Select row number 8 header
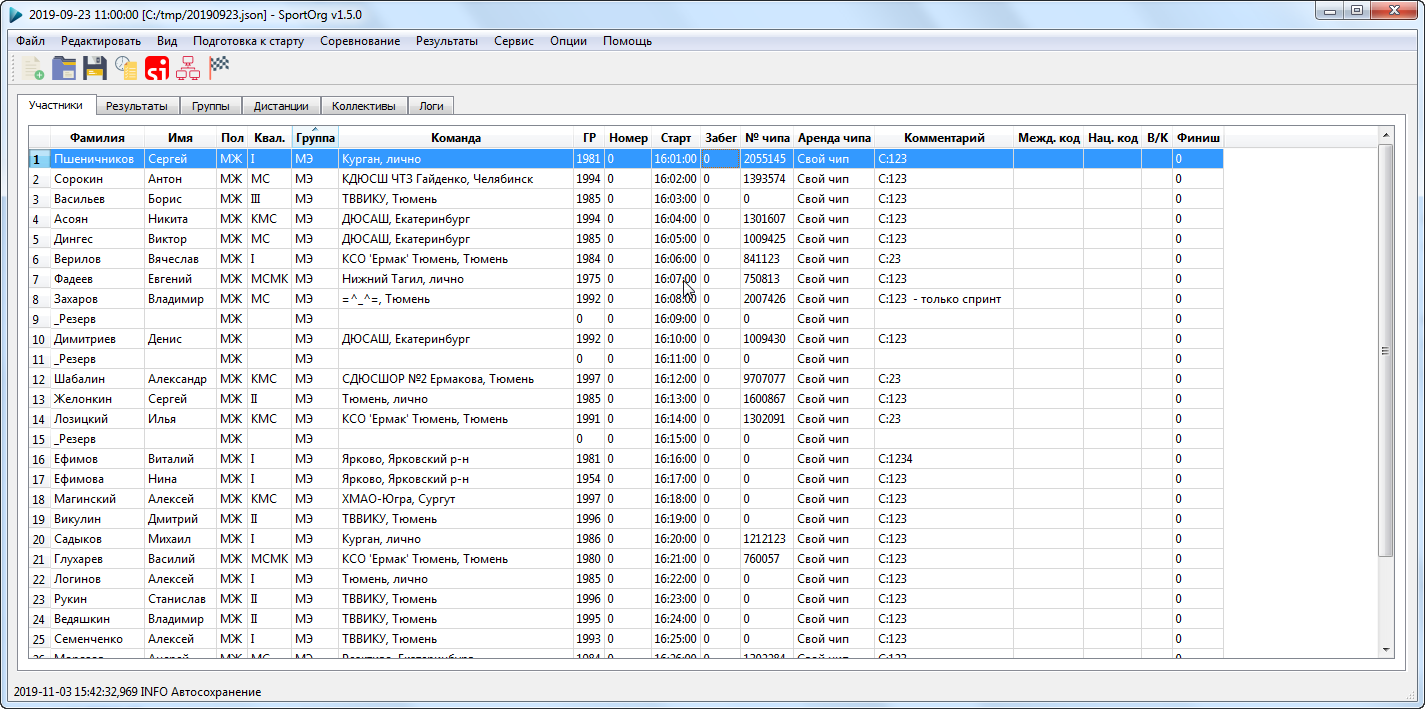The width and height of the screenshot is (1425, 709). coord(39,299)
